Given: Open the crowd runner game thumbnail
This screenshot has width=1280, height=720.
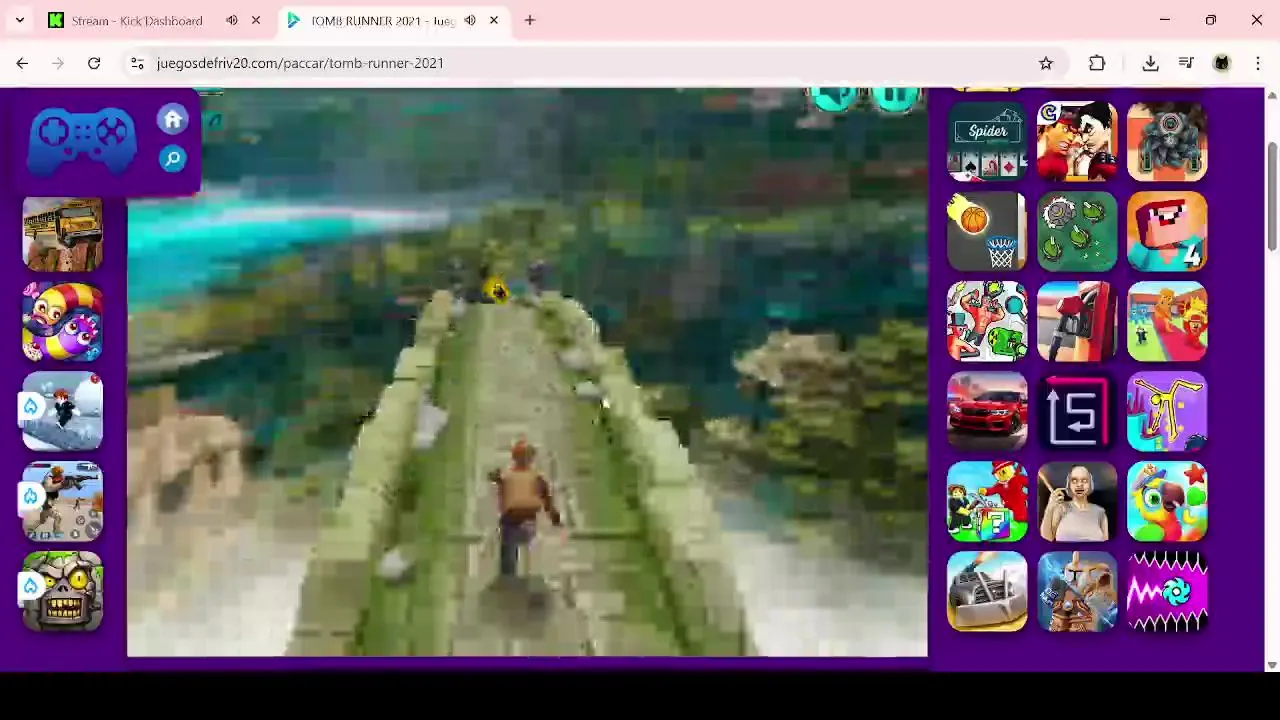Looking at the screenshot, I should point(1167,321).
